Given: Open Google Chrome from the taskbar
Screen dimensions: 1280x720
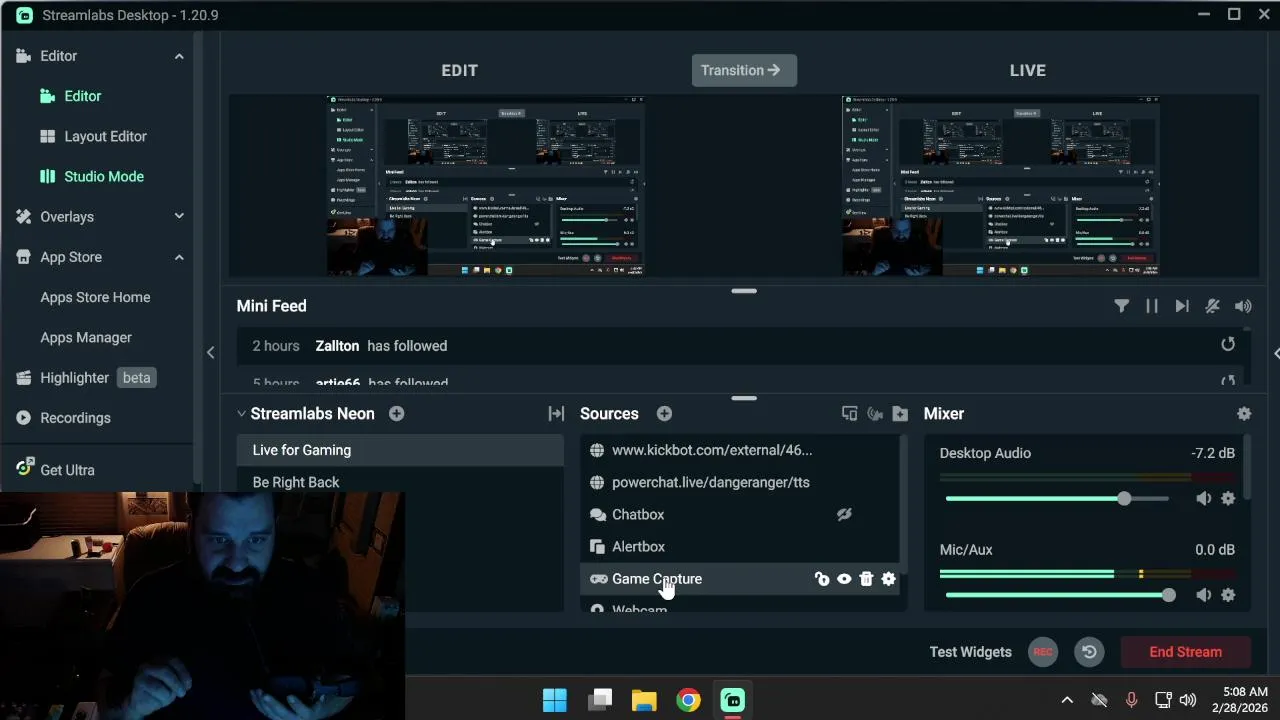Looking at the screenshot, I should click(688, 700).
